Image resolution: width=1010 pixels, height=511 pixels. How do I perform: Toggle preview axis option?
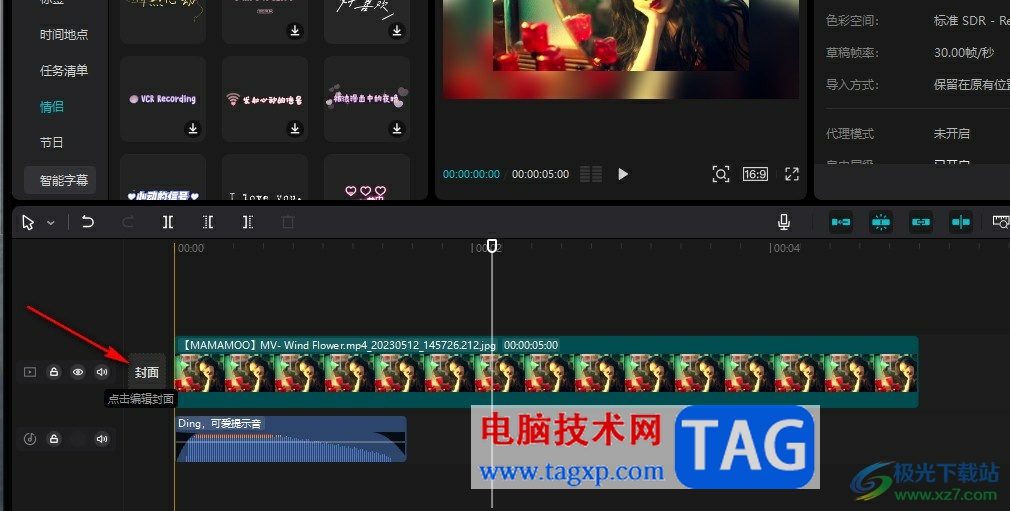point(960,222)
